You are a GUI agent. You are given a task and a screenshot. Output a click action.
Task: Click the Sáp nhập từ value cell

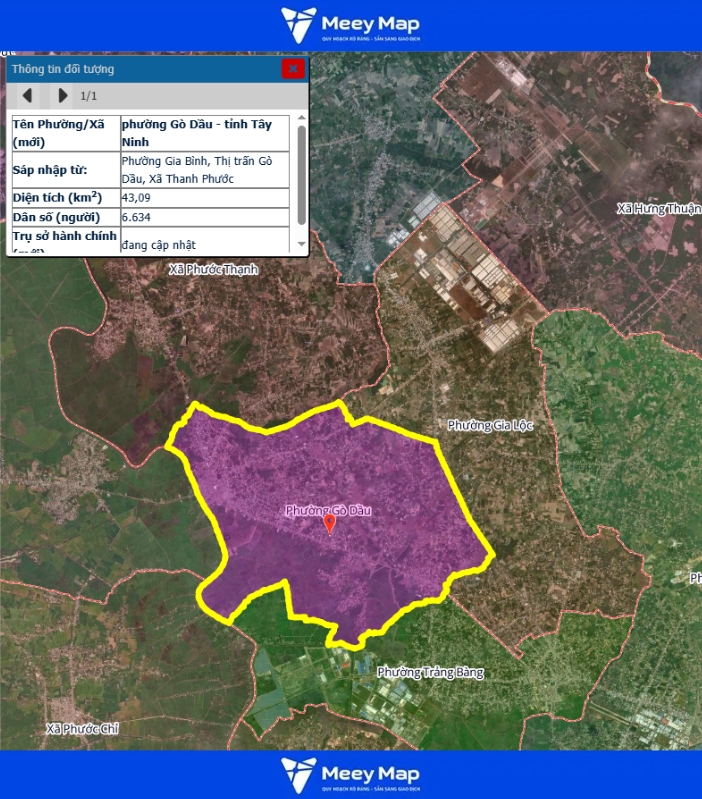tap(204, 169)
